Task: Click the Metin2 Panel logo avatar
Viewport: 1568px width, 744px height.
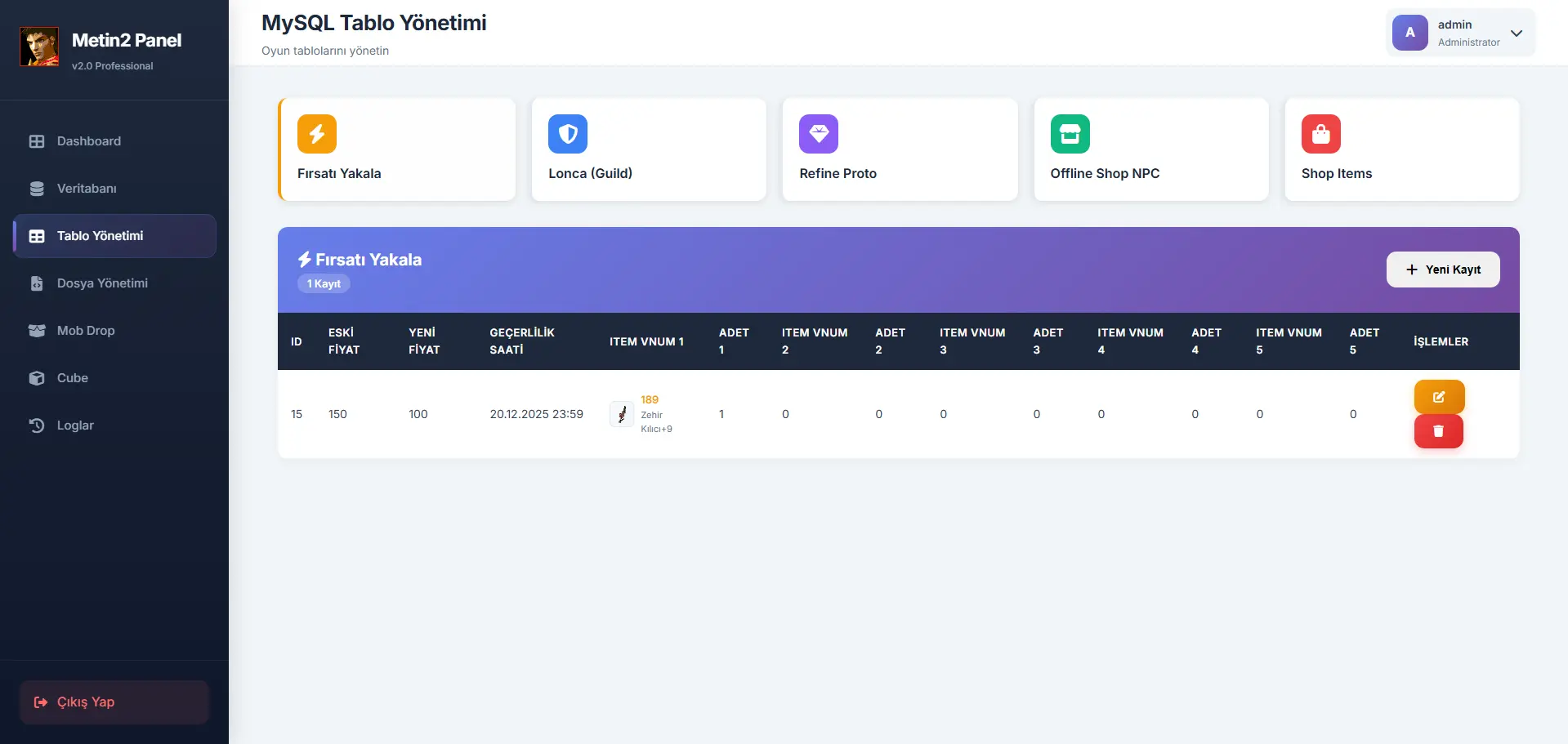Action: [x=39, y=47]
